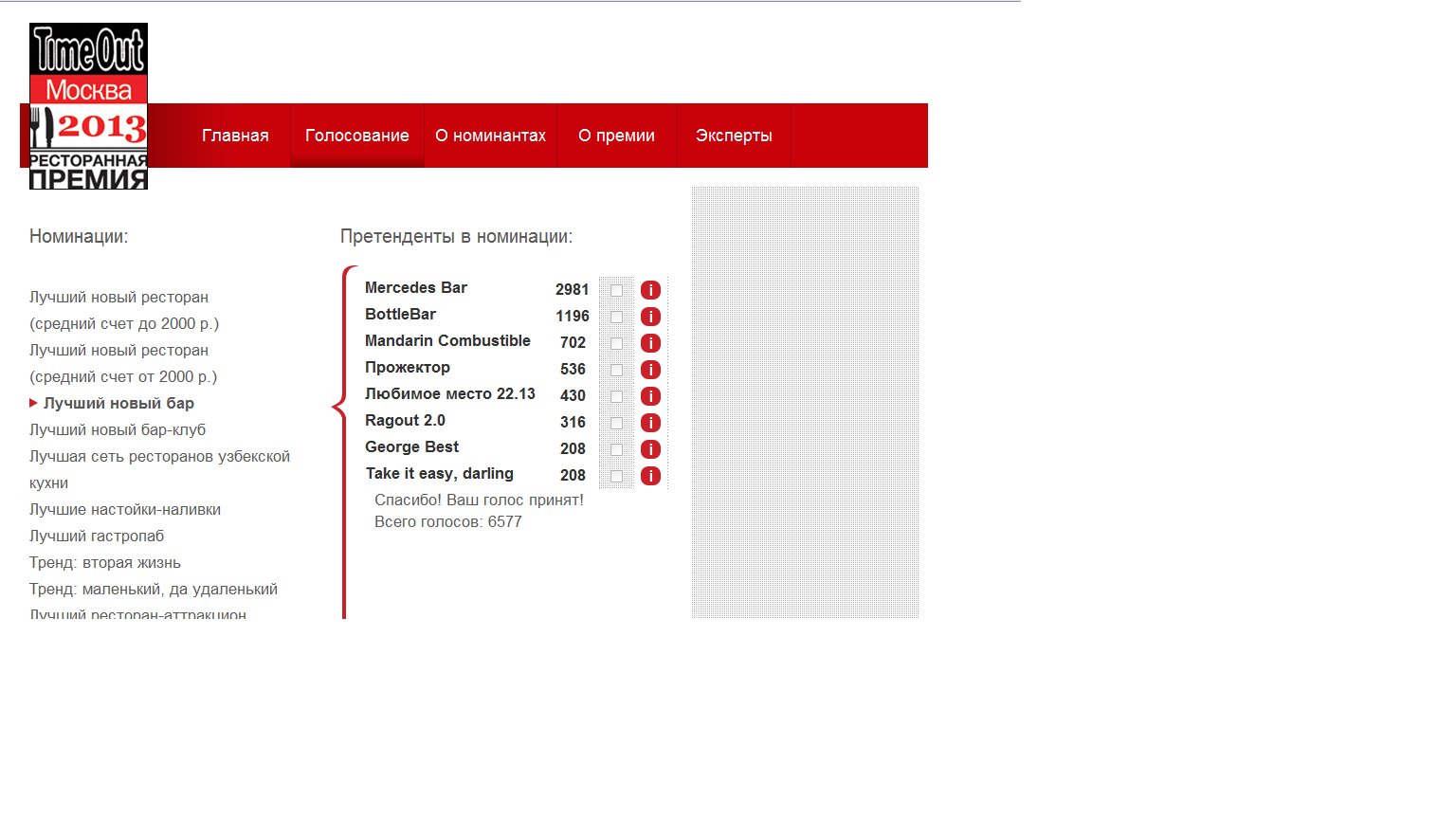
Task: Click the info icon beside Прожектор
Action: 650,370
